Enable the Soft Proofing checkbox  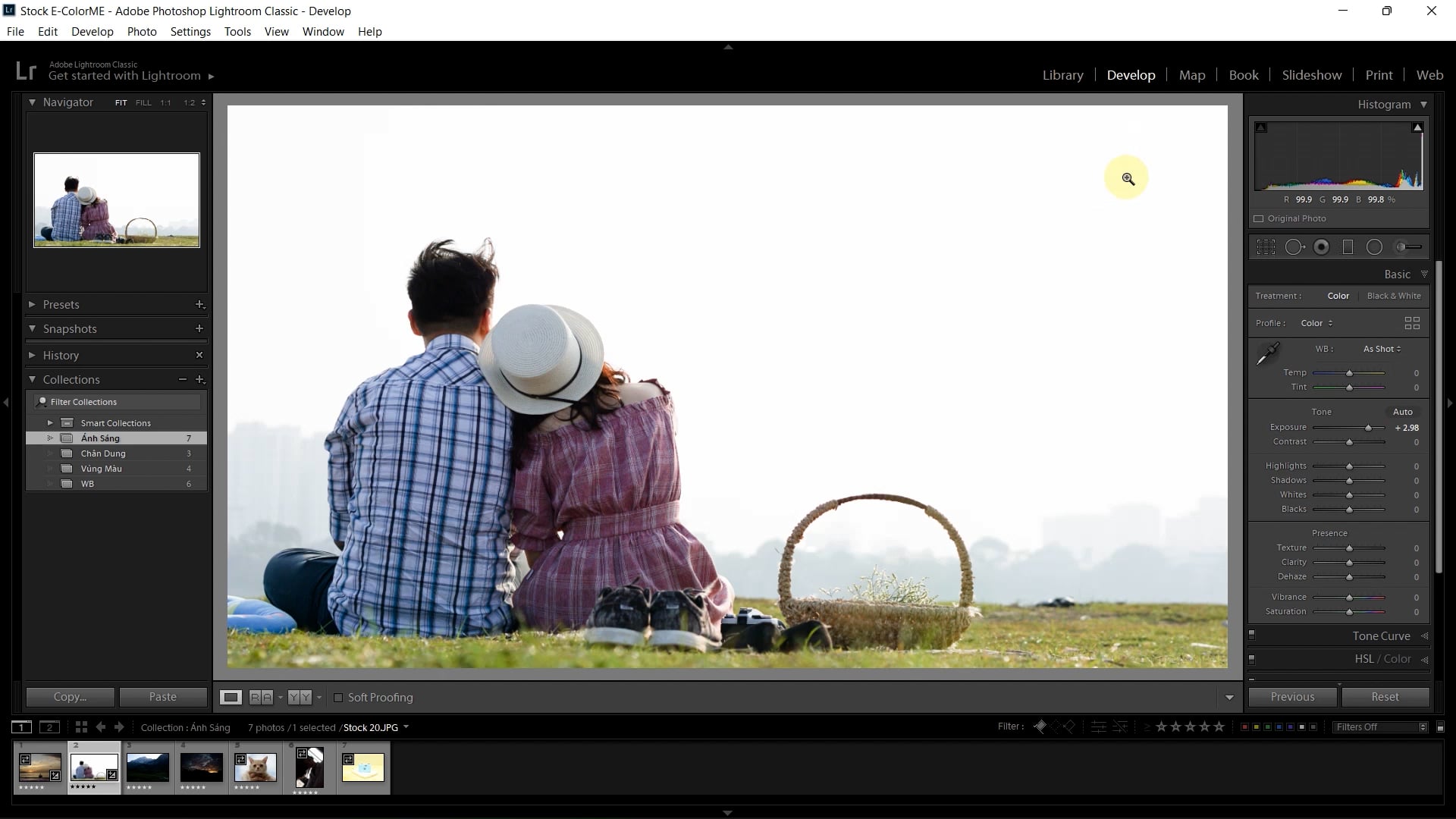[x=338, y=698]
